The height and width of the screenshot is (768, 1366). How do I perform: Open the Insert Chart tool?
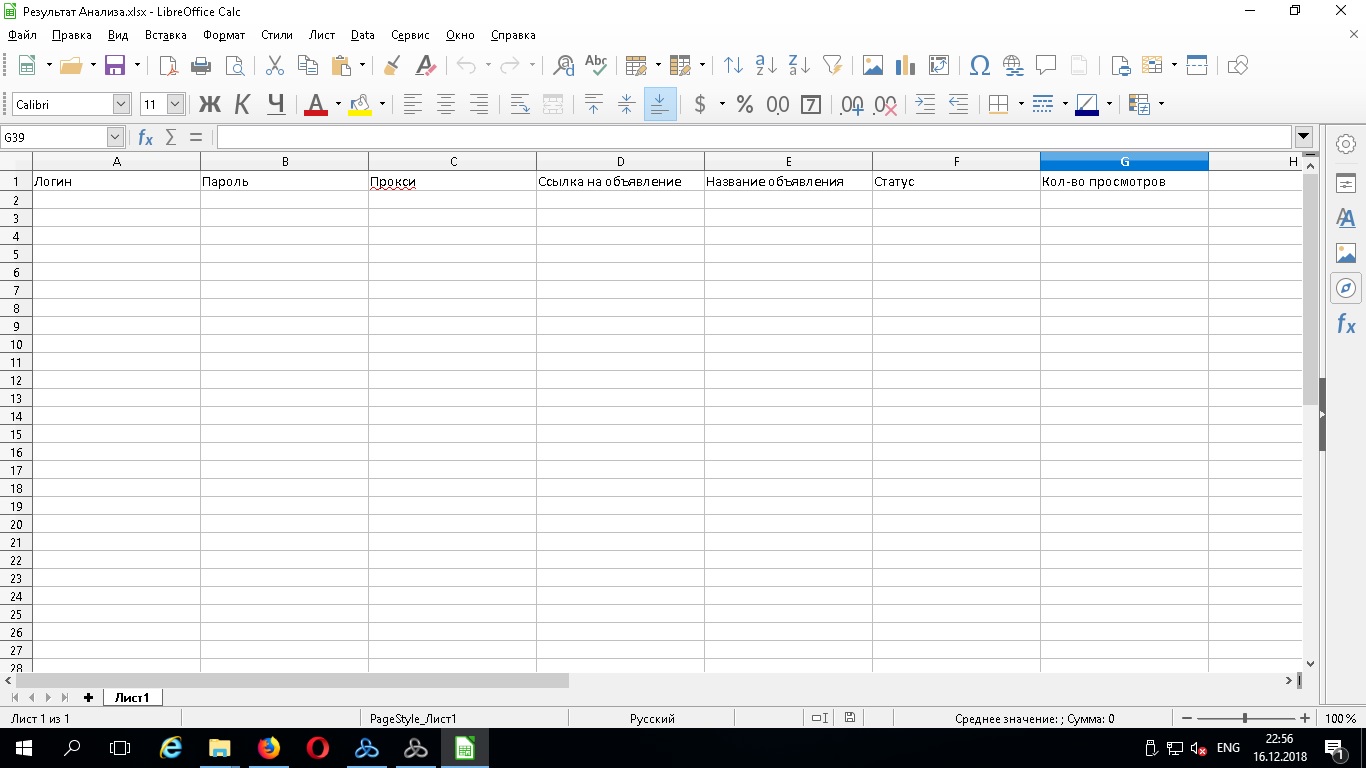[906, 66]
